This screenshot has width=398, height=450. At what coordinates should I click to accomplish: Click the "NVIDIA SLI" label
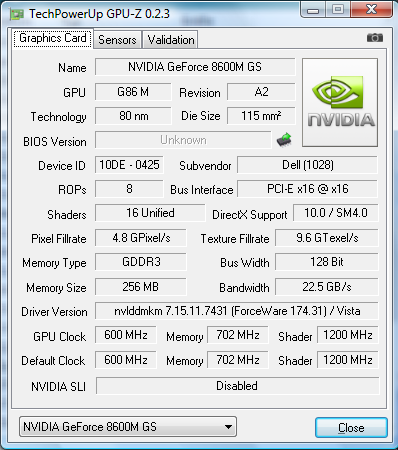point(58,387)
